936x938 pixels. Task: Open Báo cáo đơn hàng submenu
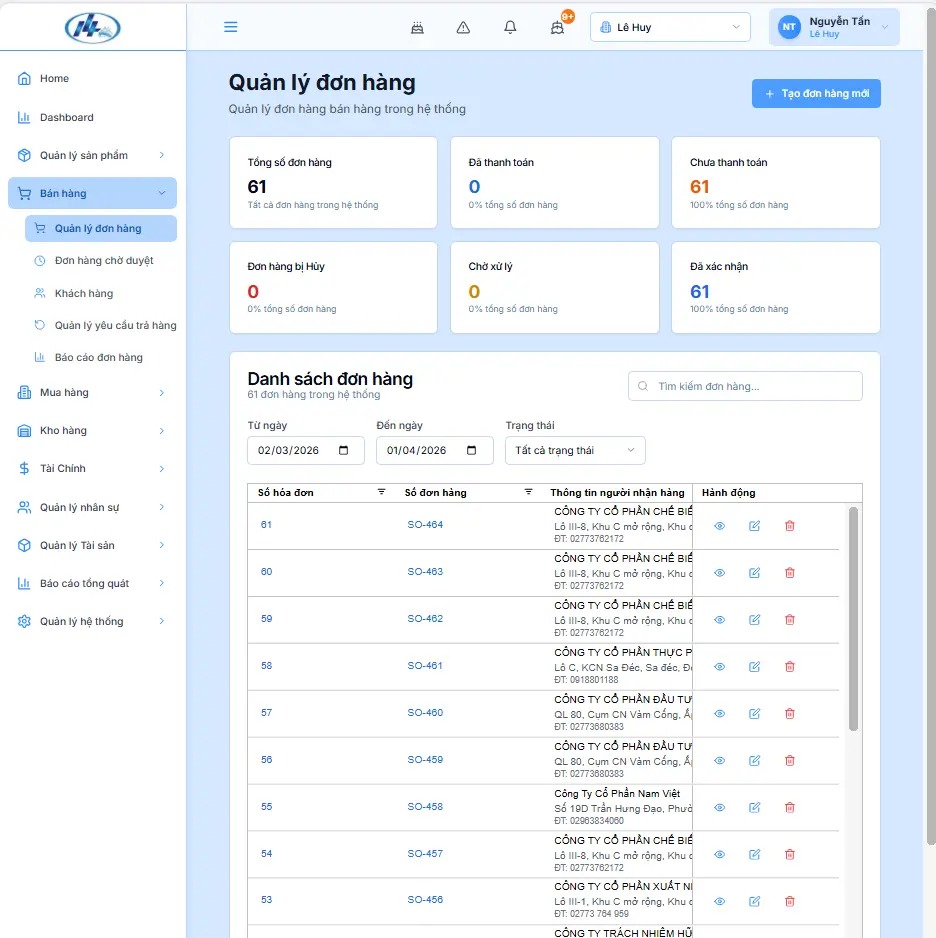[101, 358]
